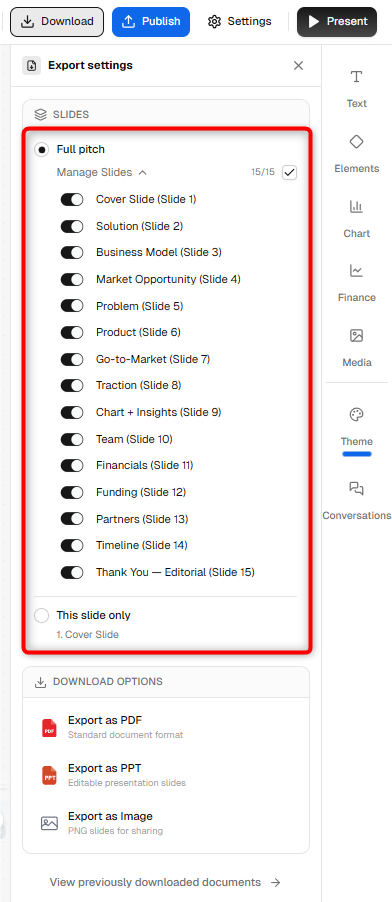This screenshot has height=902, width=392.
Task: Open the Media panel icon
Action: tap(356, 335)
